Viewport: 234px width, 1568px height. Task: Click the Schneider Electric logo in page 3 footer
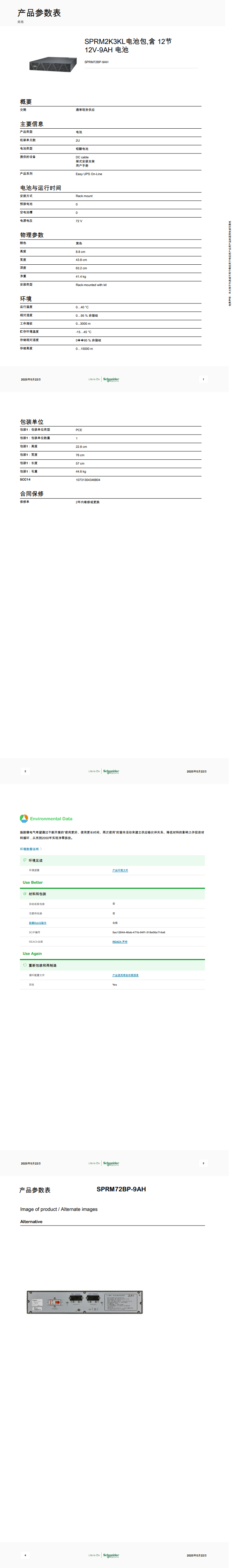(111, 1163)
